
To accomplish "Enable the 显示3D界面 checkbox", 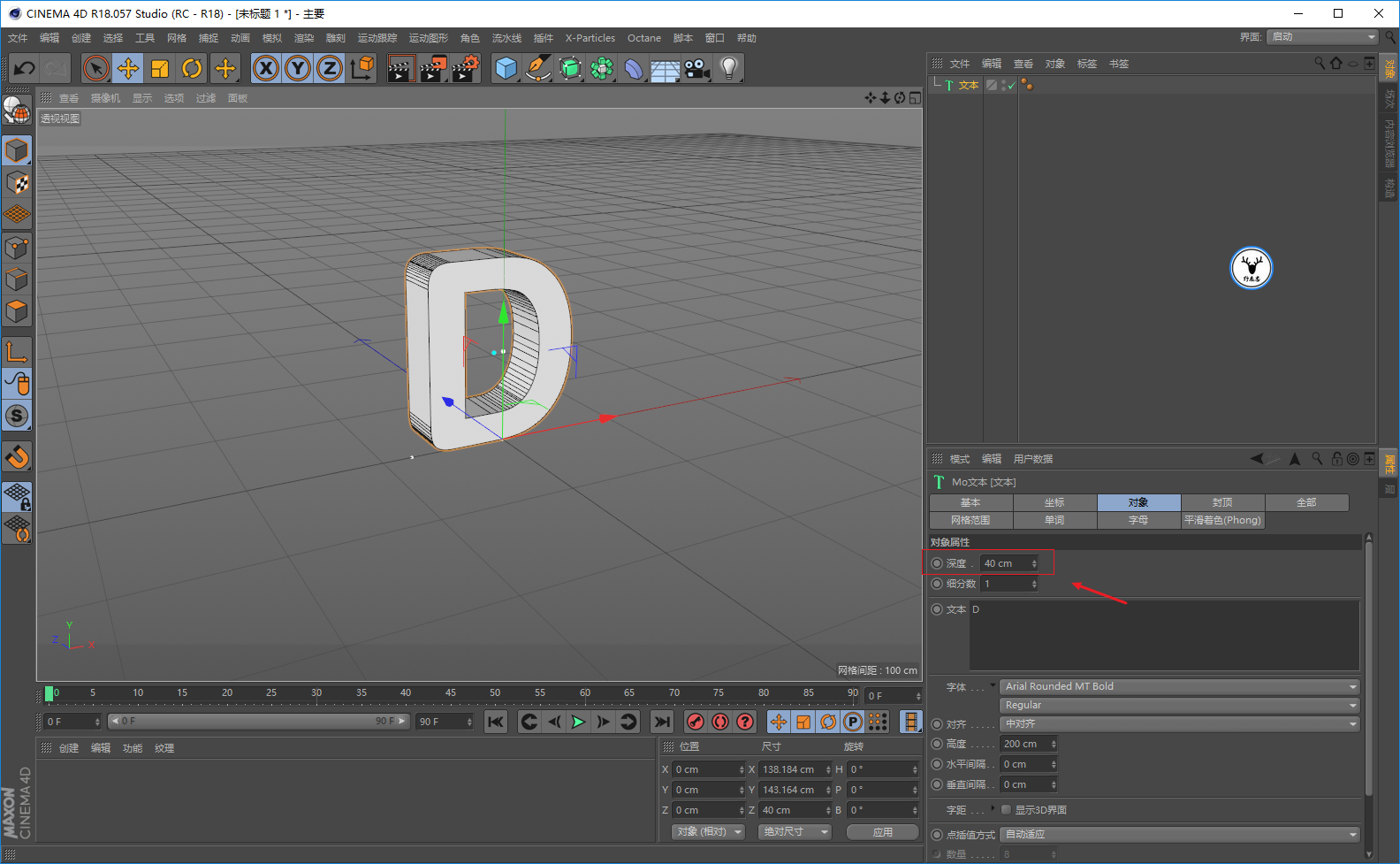I will (1006, 810).
